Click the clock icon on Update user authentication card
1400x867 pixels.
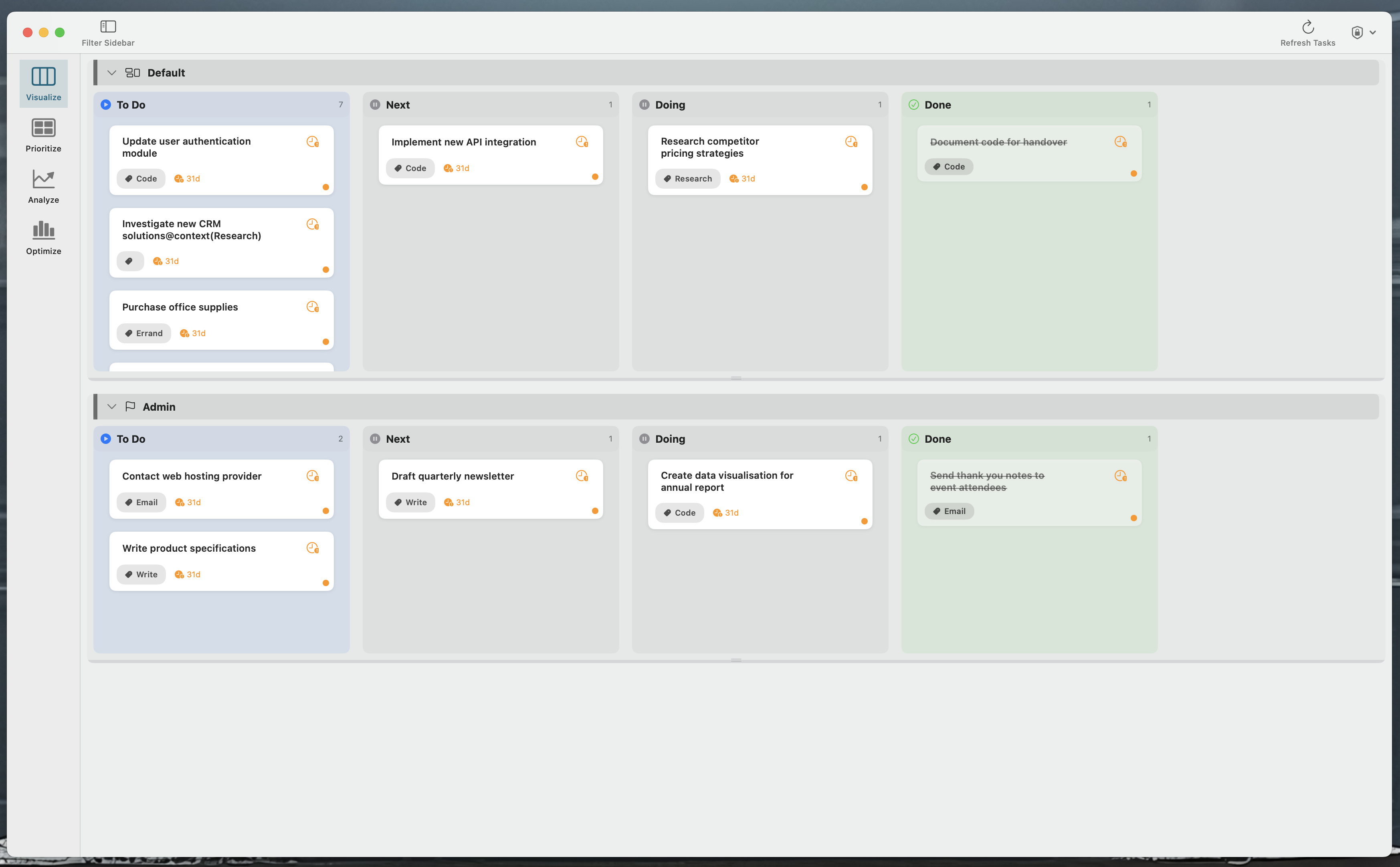point(313,142)
